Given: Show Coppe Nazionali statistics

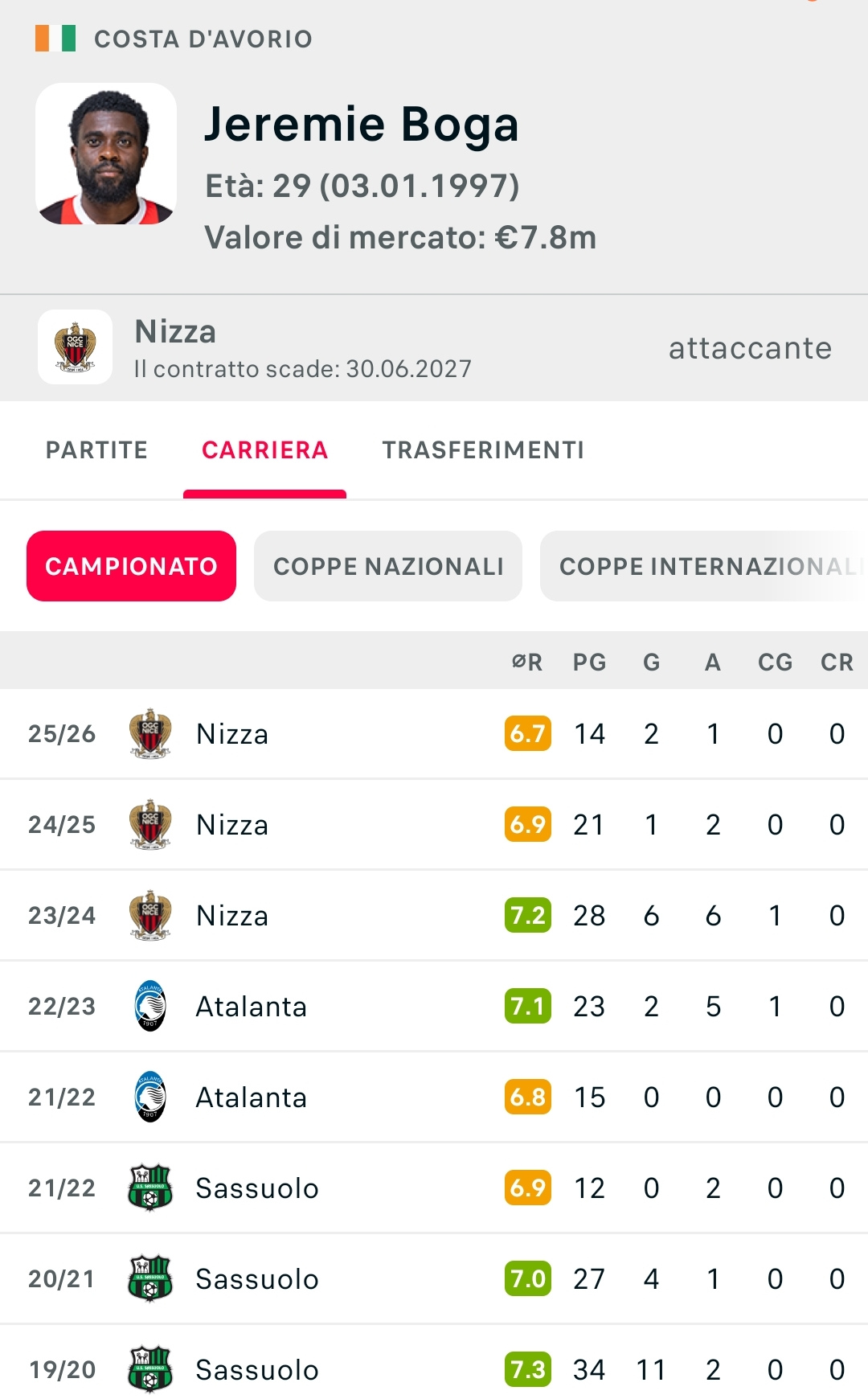Looking at the screenshot, I should coord(388,566).
